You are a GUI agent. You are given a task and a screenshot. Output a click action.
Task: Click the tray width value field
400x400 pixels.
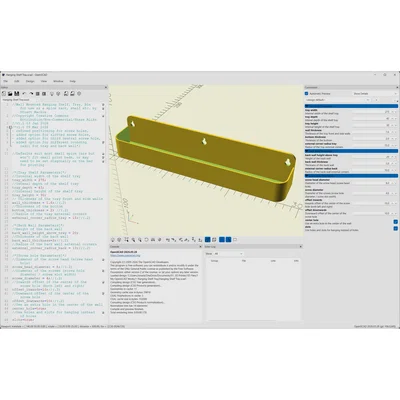[x=375, y=112]
